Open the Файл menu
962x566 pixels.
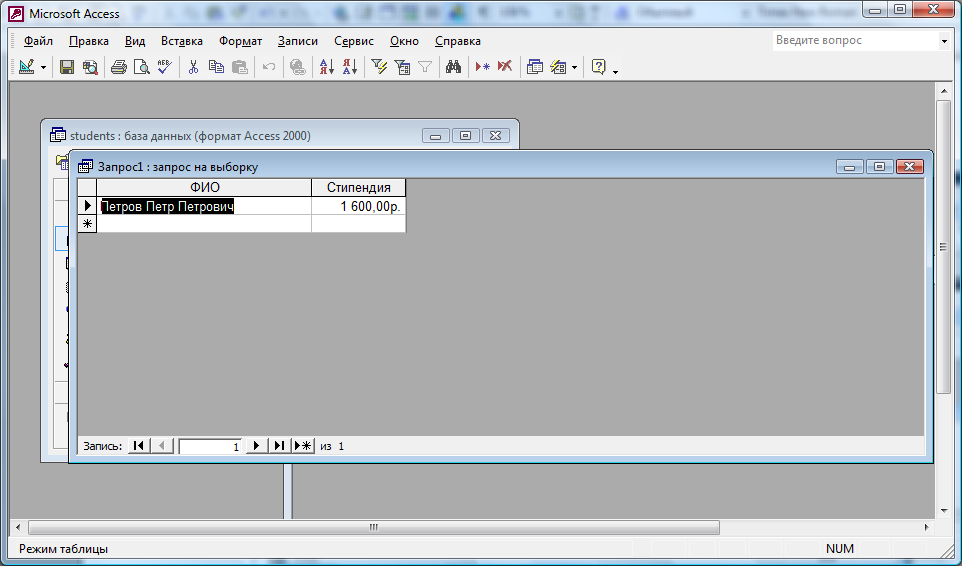[38, 41]
